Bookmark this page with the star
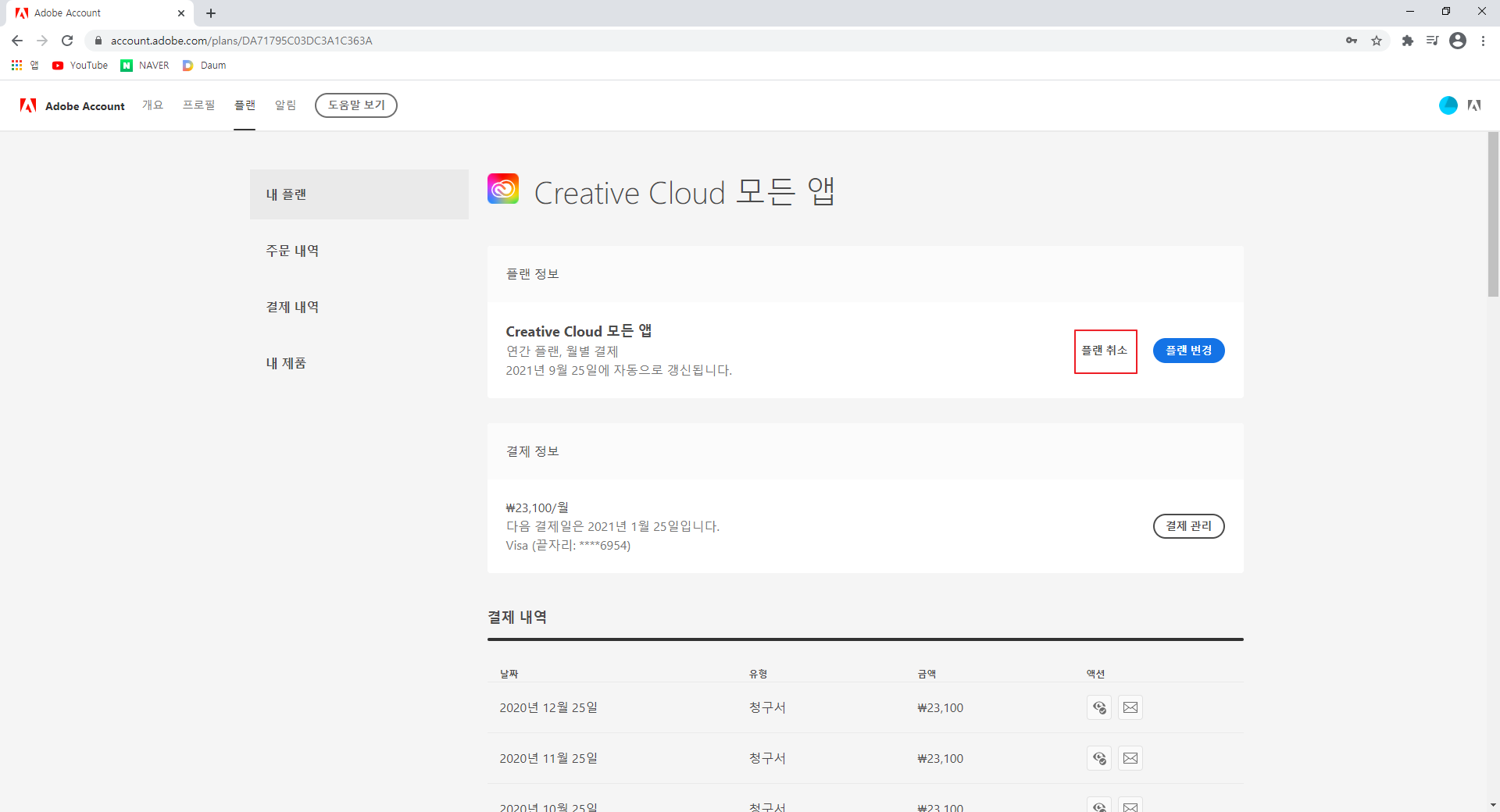Screen dimensions: 1500x812 [1377, 41]
